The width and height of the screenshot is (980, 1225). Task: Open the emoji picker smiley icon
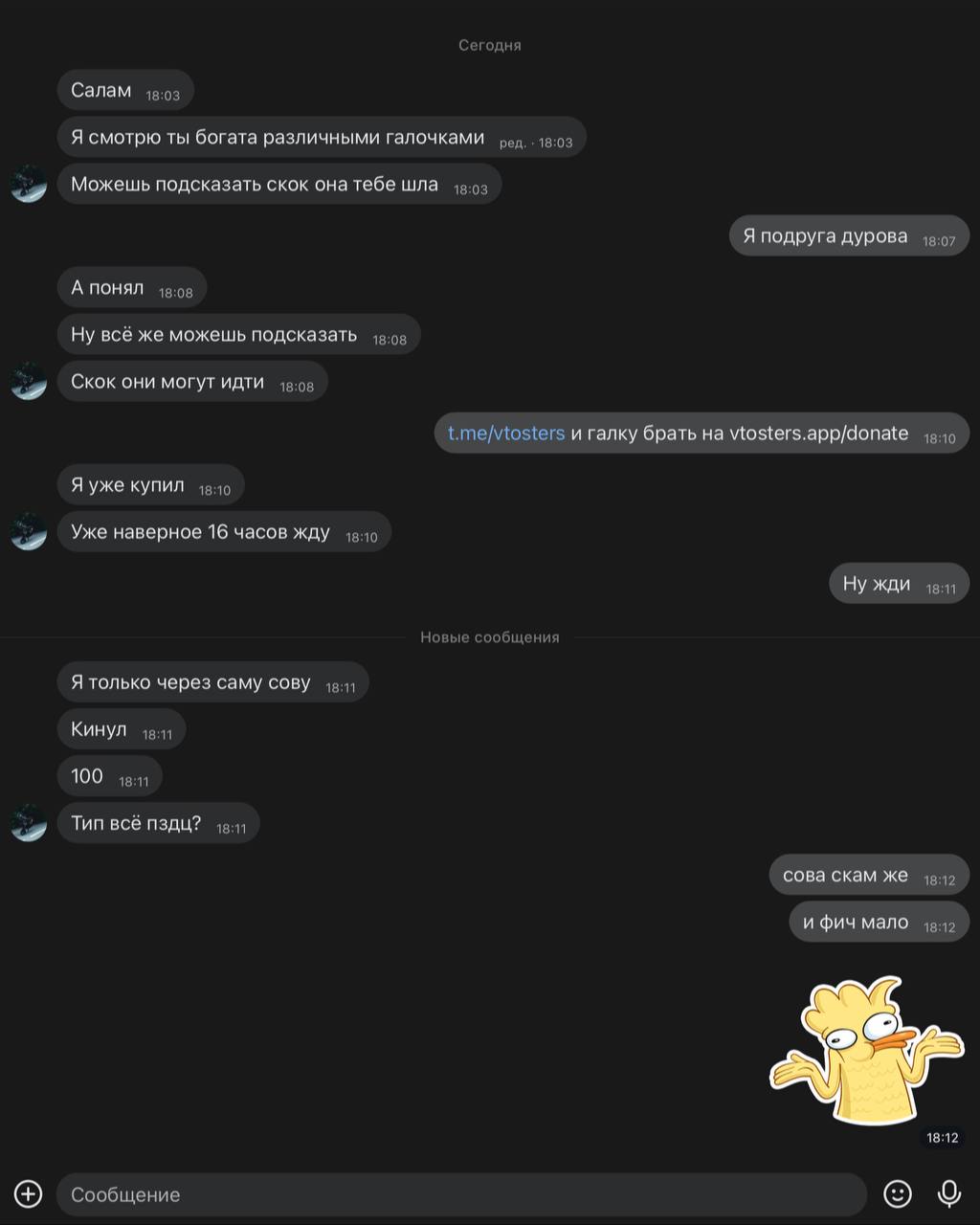click(897, 1193)
